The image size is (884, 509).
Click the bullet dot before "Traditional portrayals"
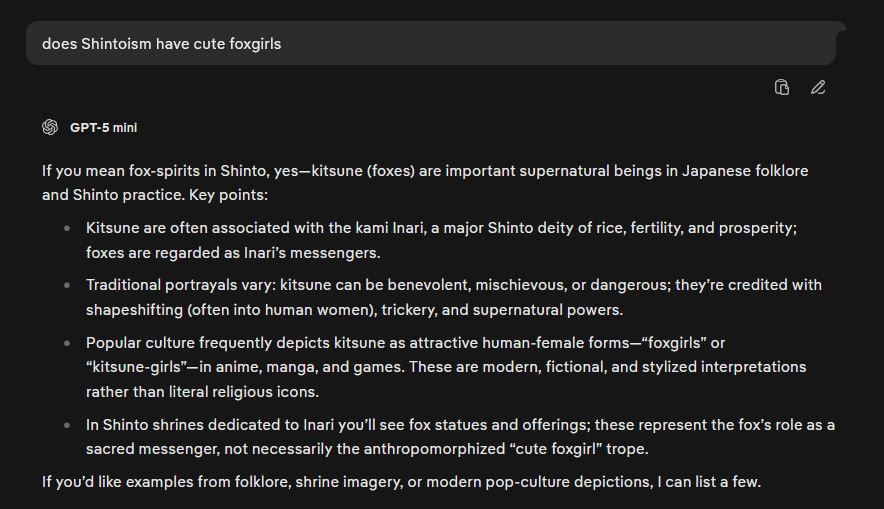pos(67,285)
